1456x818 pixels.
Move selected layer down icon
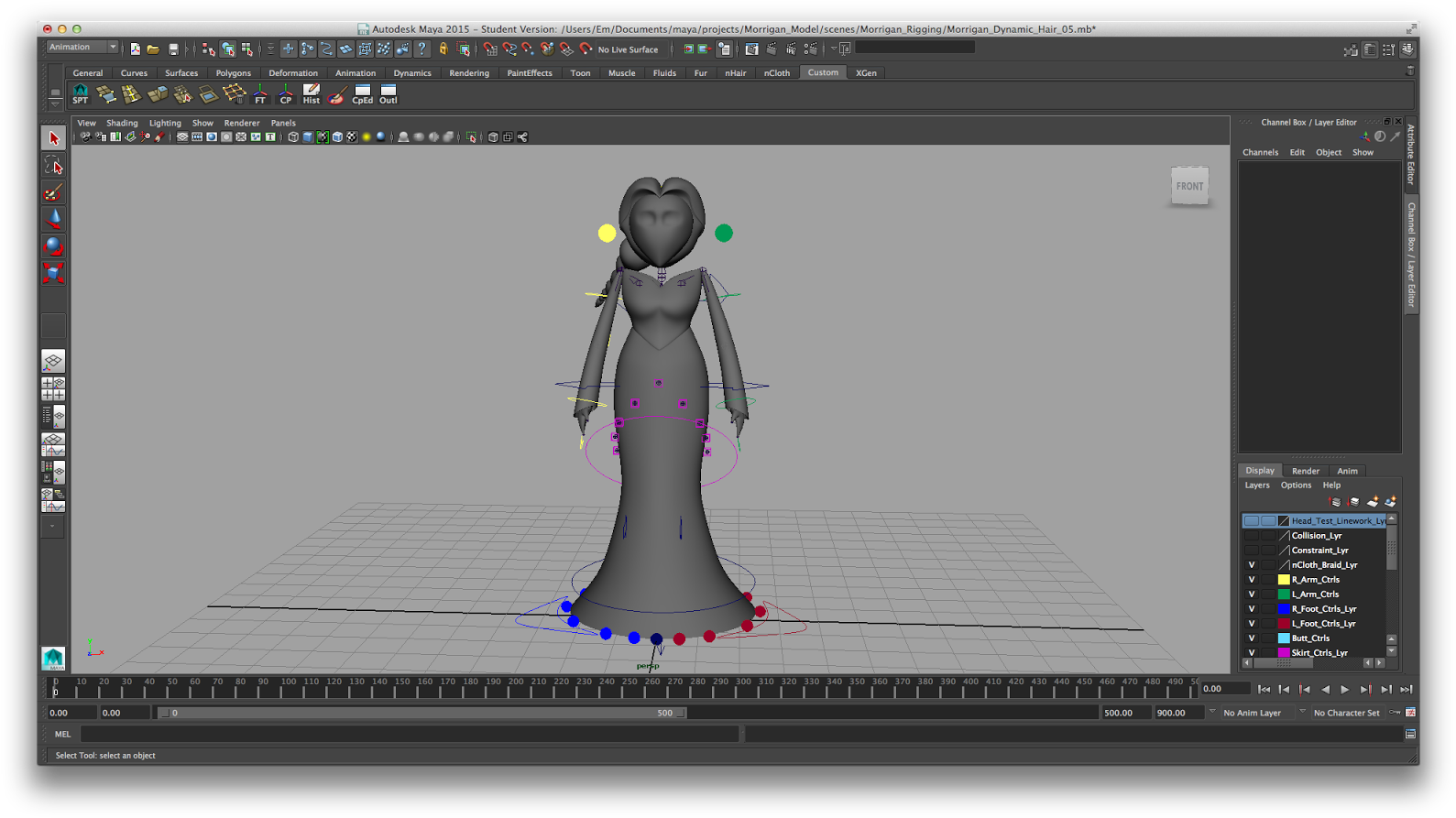click(x=1353, y=502)
